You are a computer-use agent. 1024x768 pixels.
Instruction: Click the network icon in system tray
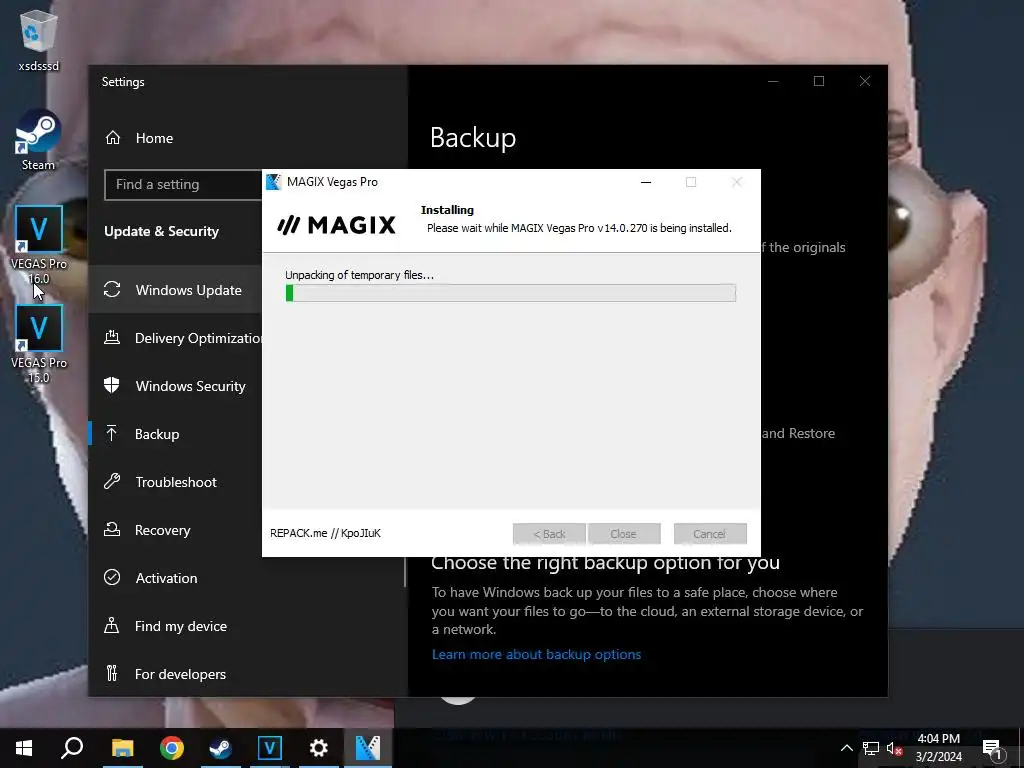[x=871, y=748]
